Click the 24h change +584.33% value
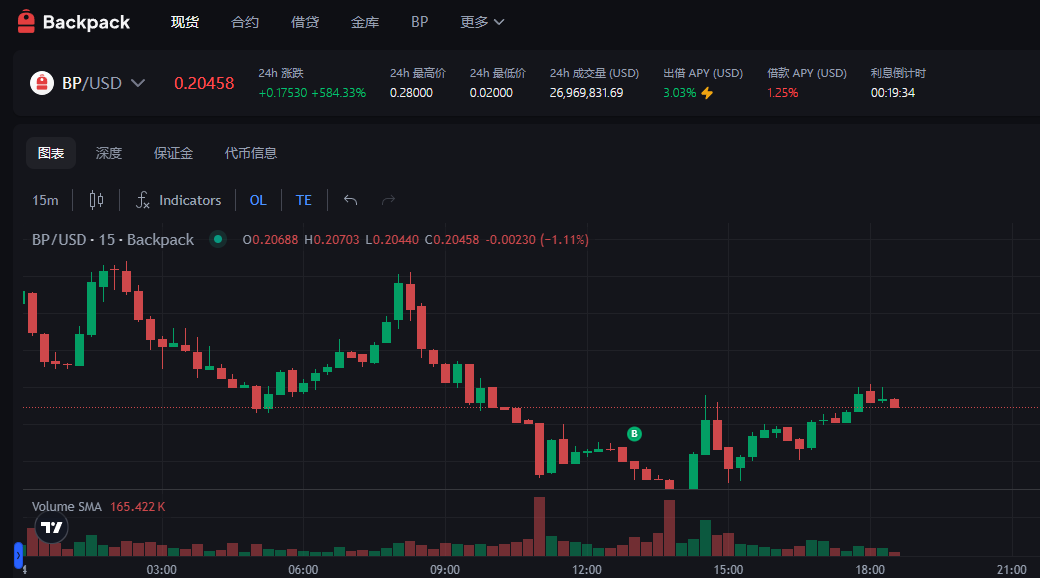 [x=338, y=93]
